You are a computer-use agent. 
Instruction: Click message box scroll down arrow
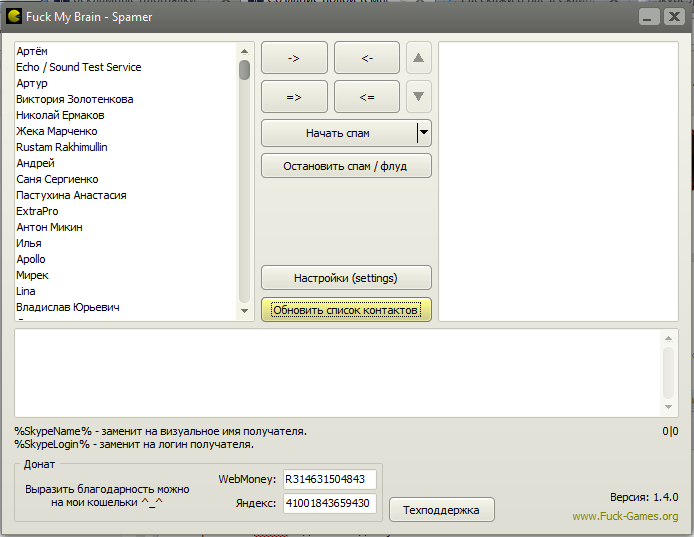[668, 406]
